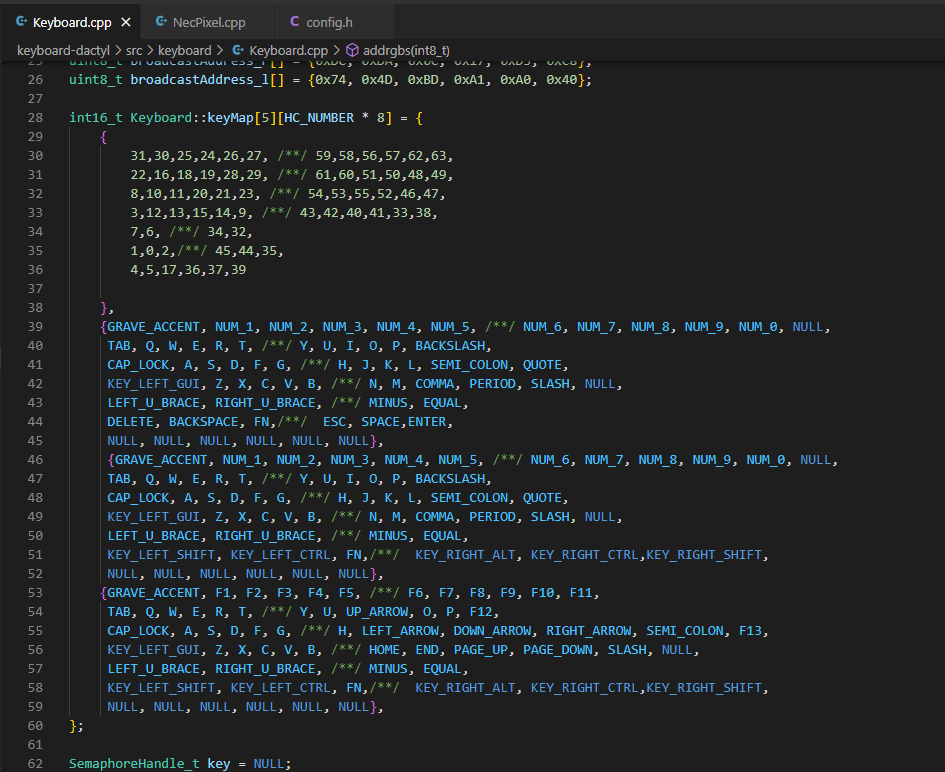Expand breadcrumb chevron after keyboard-dactyl

[118, 51]
